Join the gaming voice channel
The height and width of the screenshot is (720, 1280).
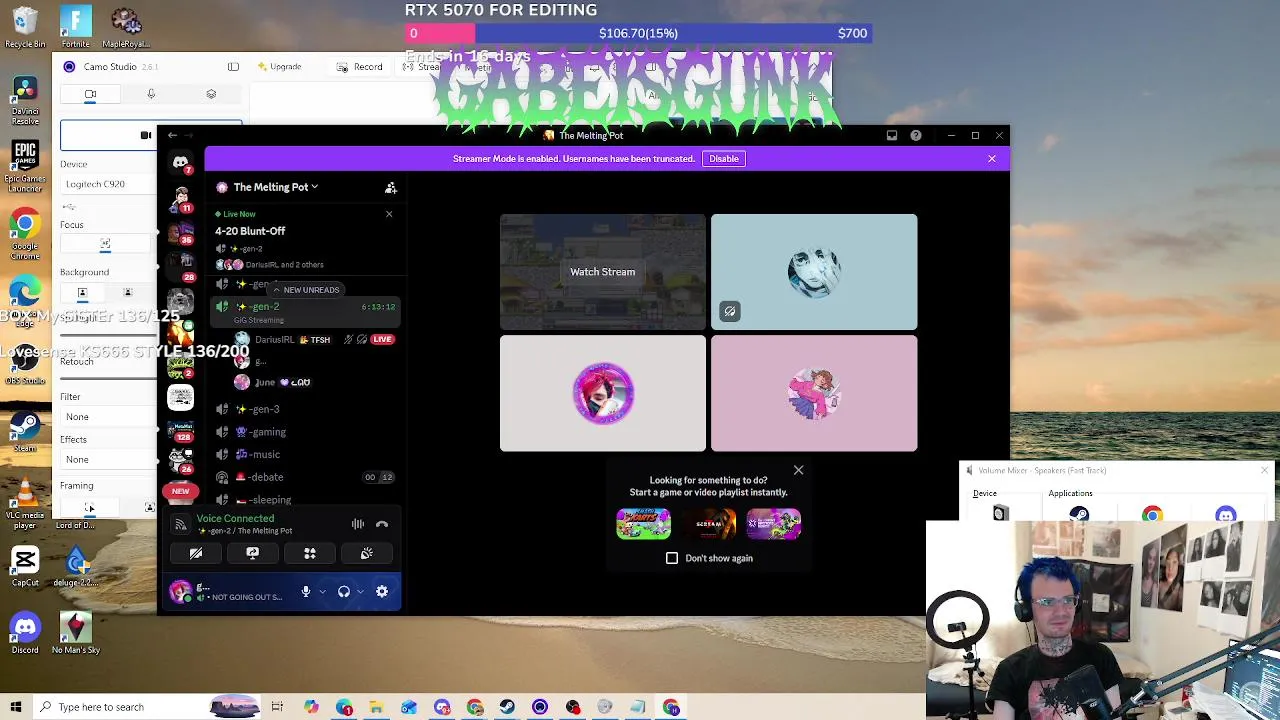(x=305, y=432)
